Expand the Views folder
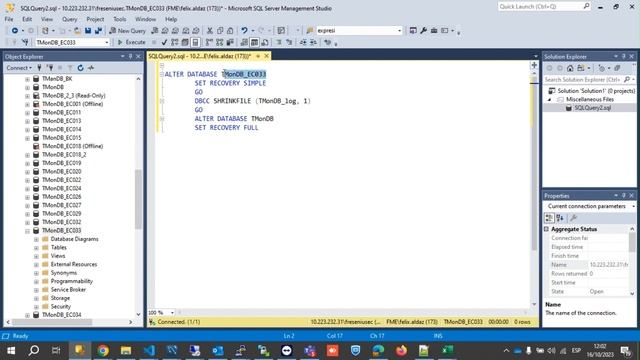The image size is (640, 360). (36, 256)
